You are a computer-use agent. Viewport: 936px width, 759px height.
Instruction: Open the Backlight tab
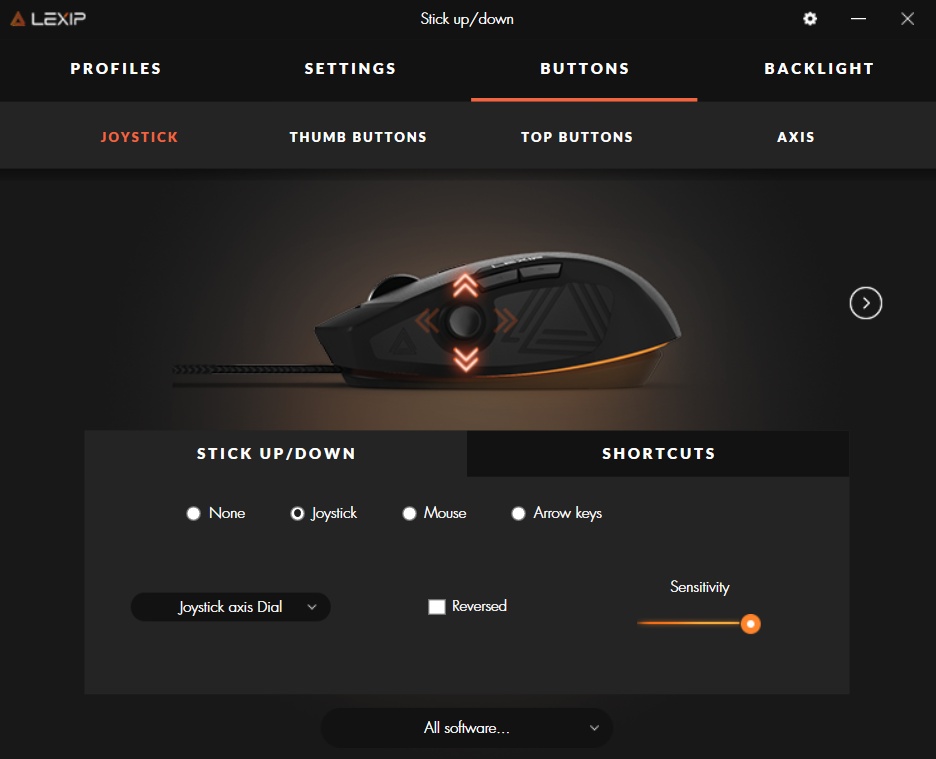(819, 69)
